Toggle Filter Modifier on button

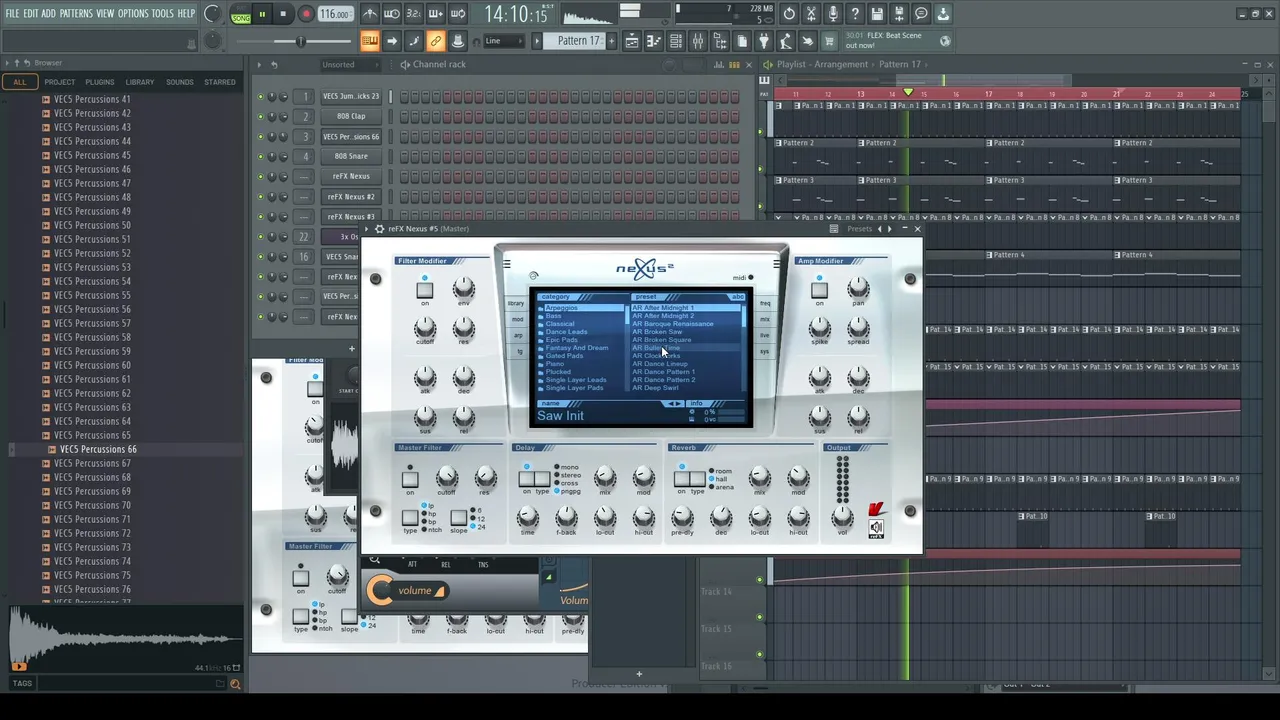pyautogui.click(x=424, y=289)
